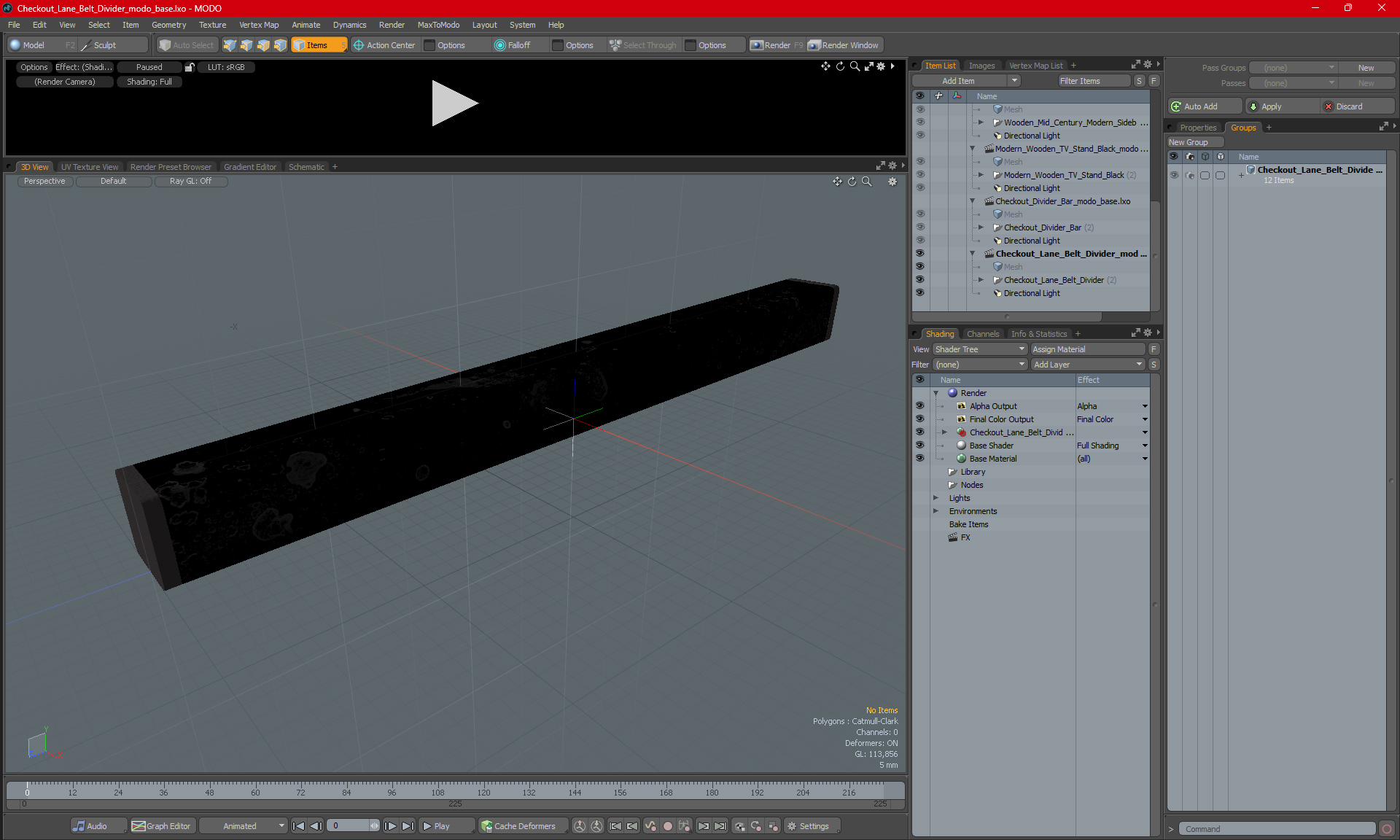The width and height of the screenshot is (1400, 840).
Task: Collapse the Render shader tree node
Action: (x=936, y=393)
